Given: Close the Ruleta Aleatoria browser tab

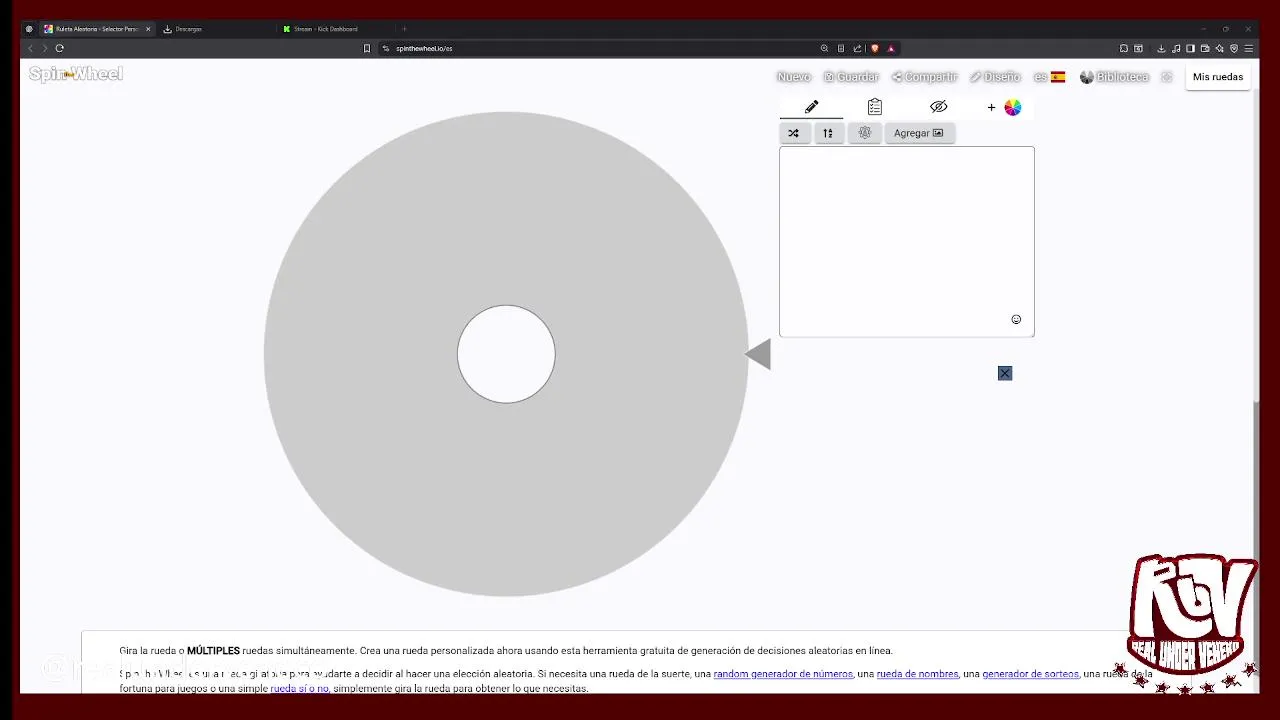Looking at the screenshot, I should [x=148, y=29].
